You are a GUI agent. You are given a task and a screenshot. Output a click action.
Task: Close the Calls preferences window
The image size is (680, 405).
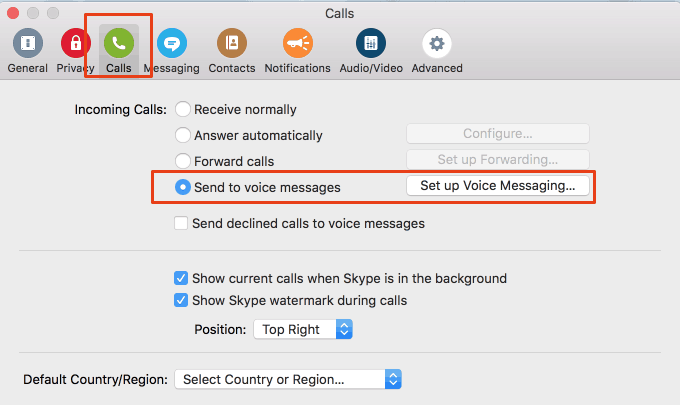pyautogui.click(x=13, y=13)
